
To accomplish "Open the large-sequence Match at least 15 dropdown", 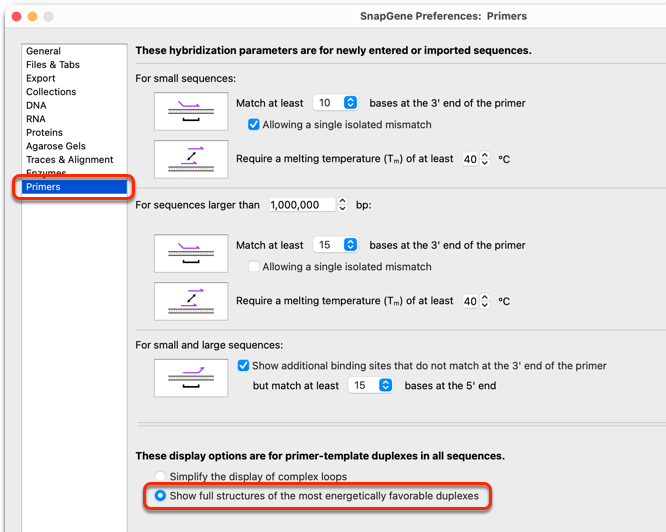I will pyautogui.click(x=336, y=245).
